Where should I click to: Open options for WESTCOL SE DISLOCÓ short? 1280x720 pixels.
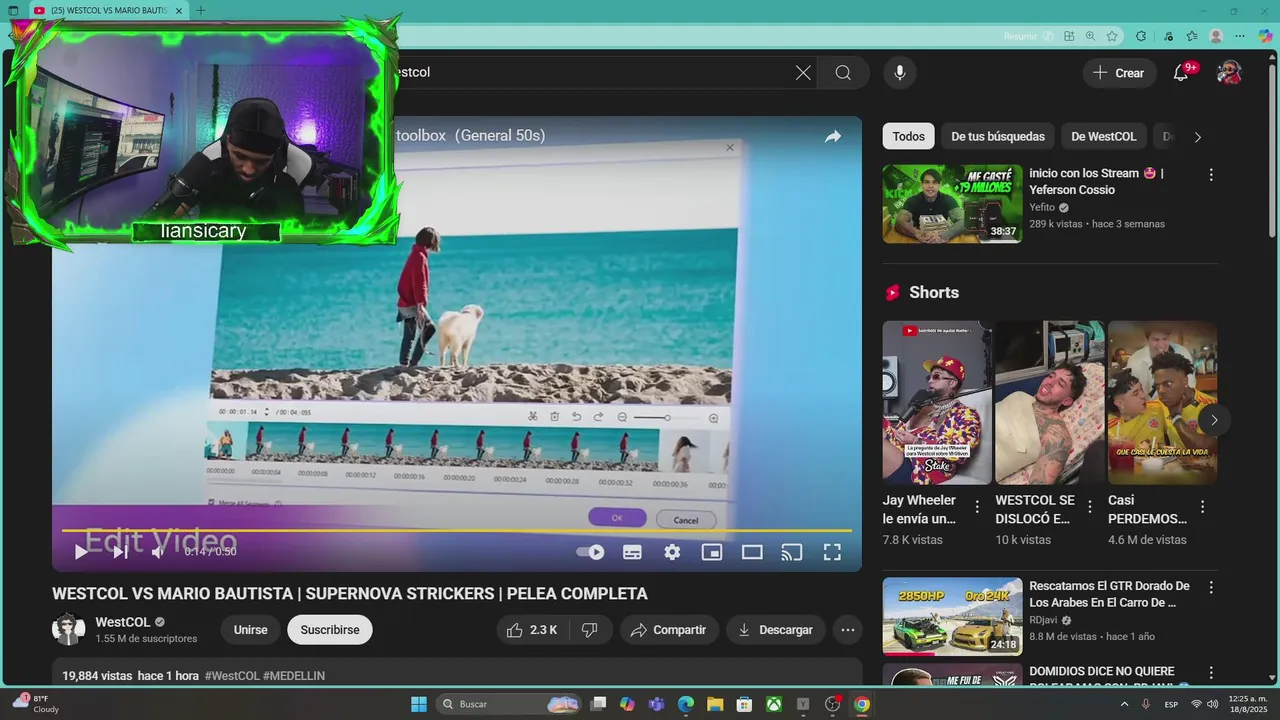[x=1090, y=507]
